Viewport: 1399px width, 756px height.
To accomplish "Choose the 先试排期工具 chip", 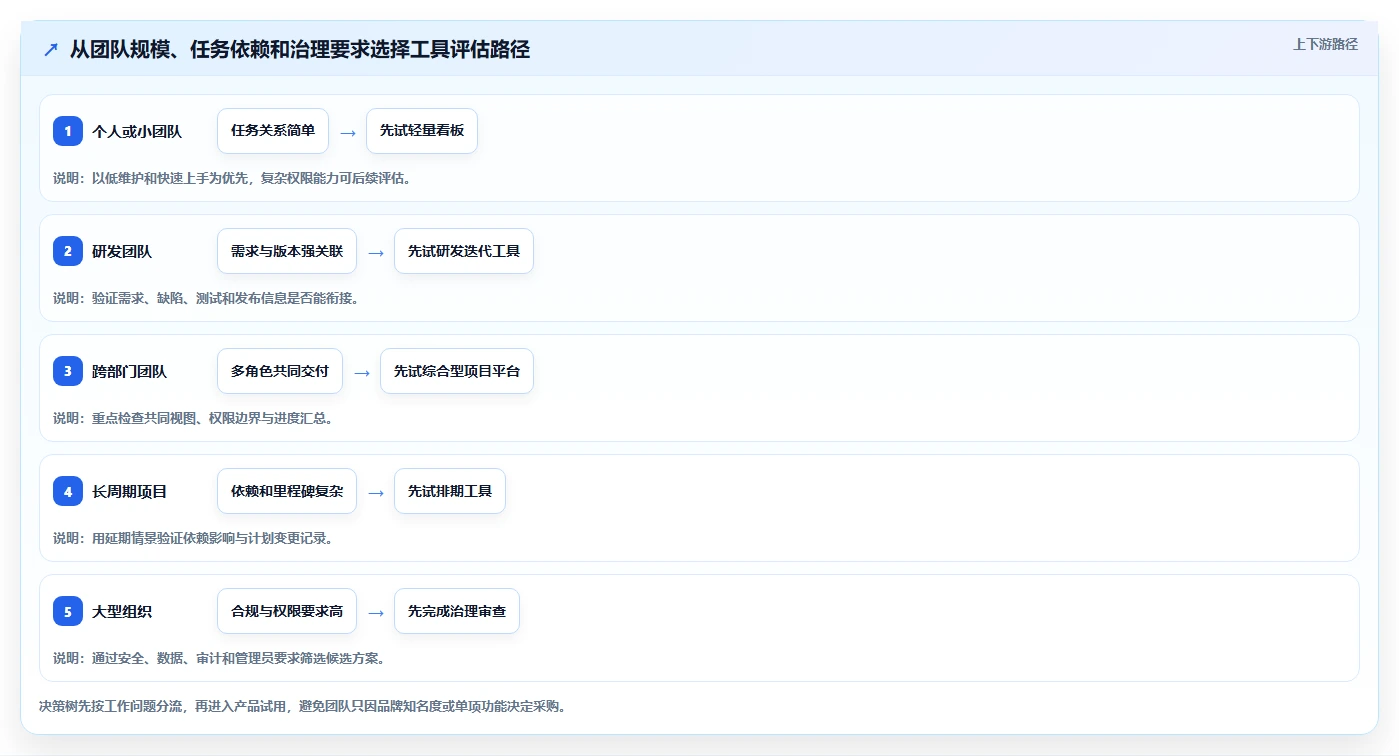I will tap(450, 491).
